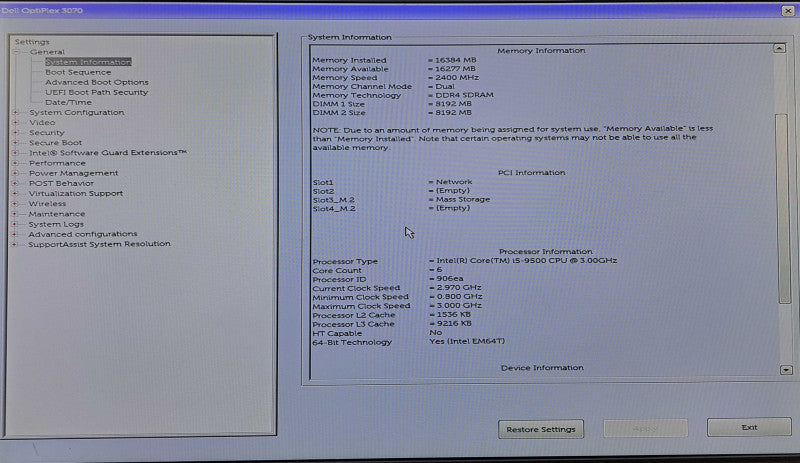Expand the Maintenance node
The height and width of the screenshot is (463, 800).
pyautogui.click(x=15, y=214)
